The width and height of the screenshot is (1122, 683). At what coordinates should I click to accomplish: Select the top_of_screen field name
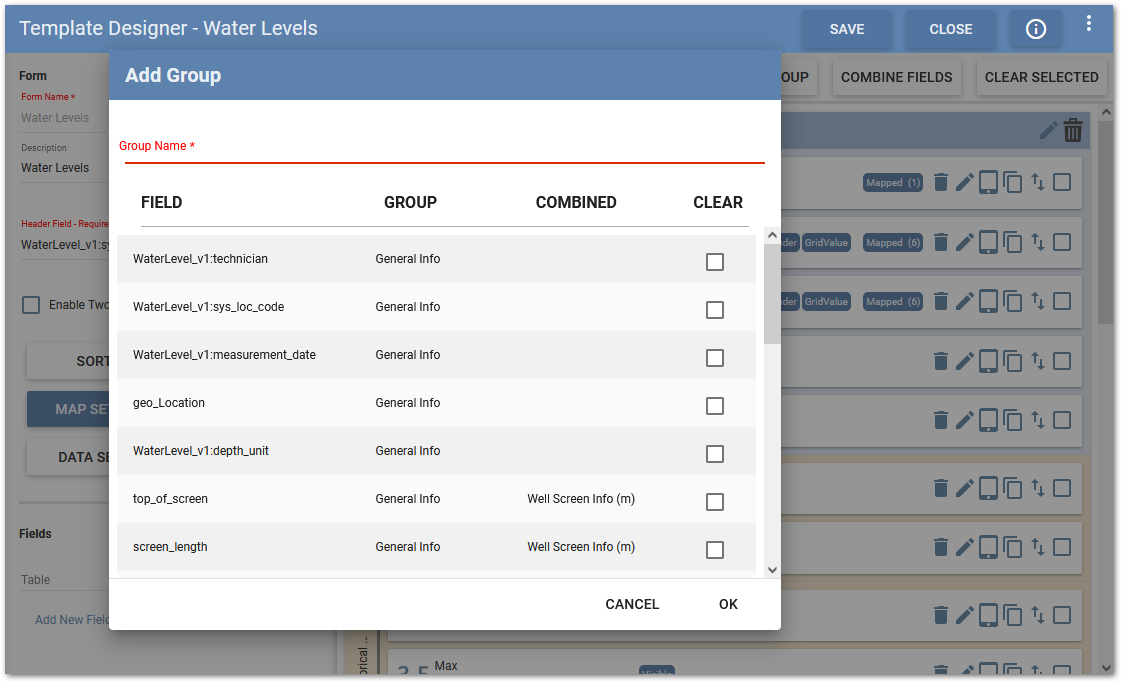(x=170, y=499)
